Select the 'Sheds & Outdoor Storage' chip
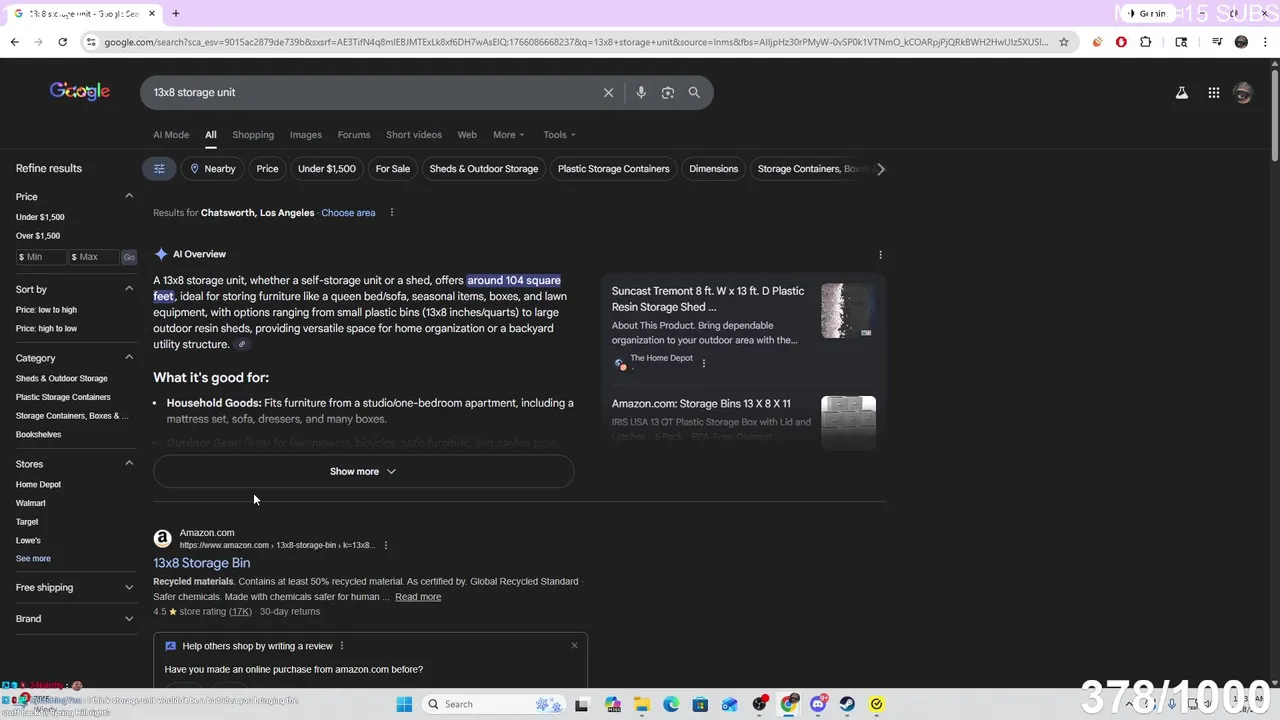The image size is (1280, 720). [x=484, y=169]
